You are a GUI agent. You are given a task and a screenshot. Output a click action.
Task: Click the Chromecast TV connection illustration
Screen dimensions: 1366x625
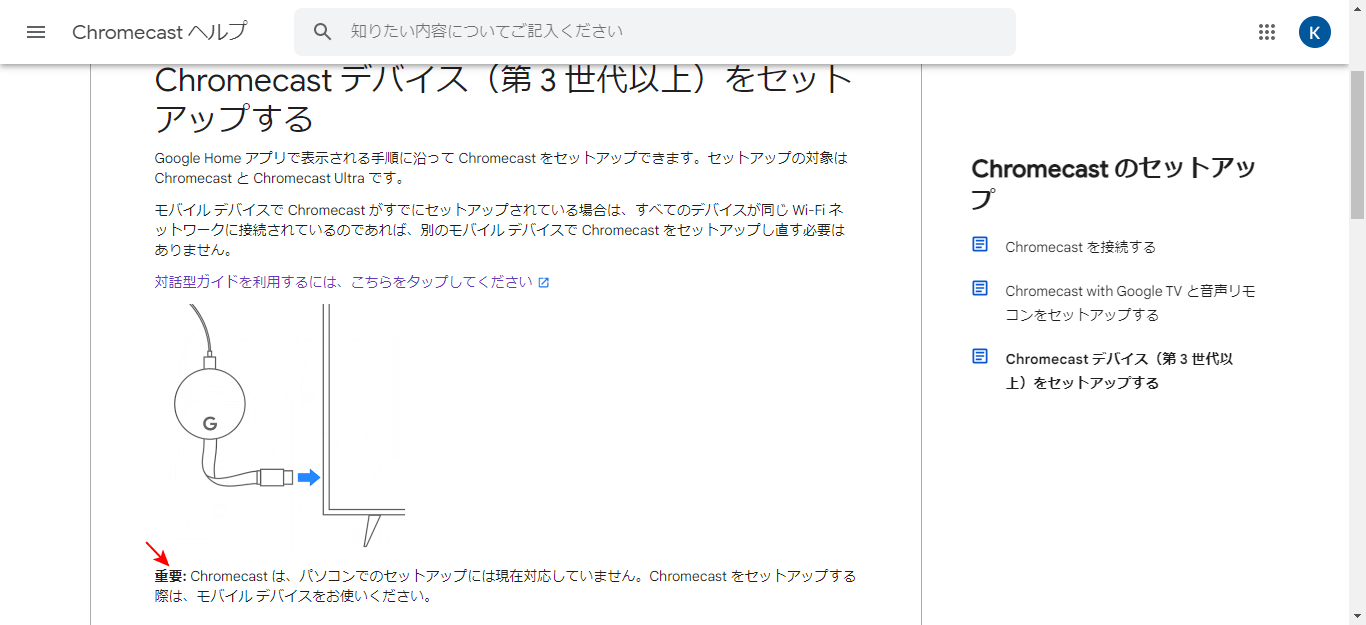coord(280,425)
